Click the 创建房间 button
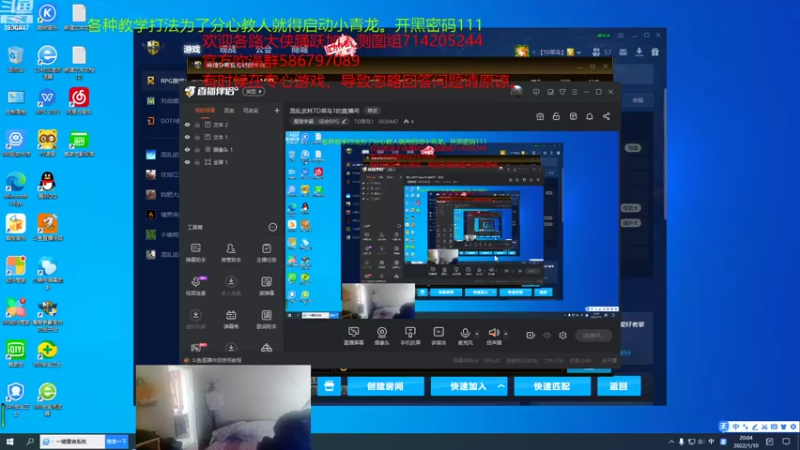Image resolution: width=800 pixels, height=450 pixels. [x=385, y=386]
